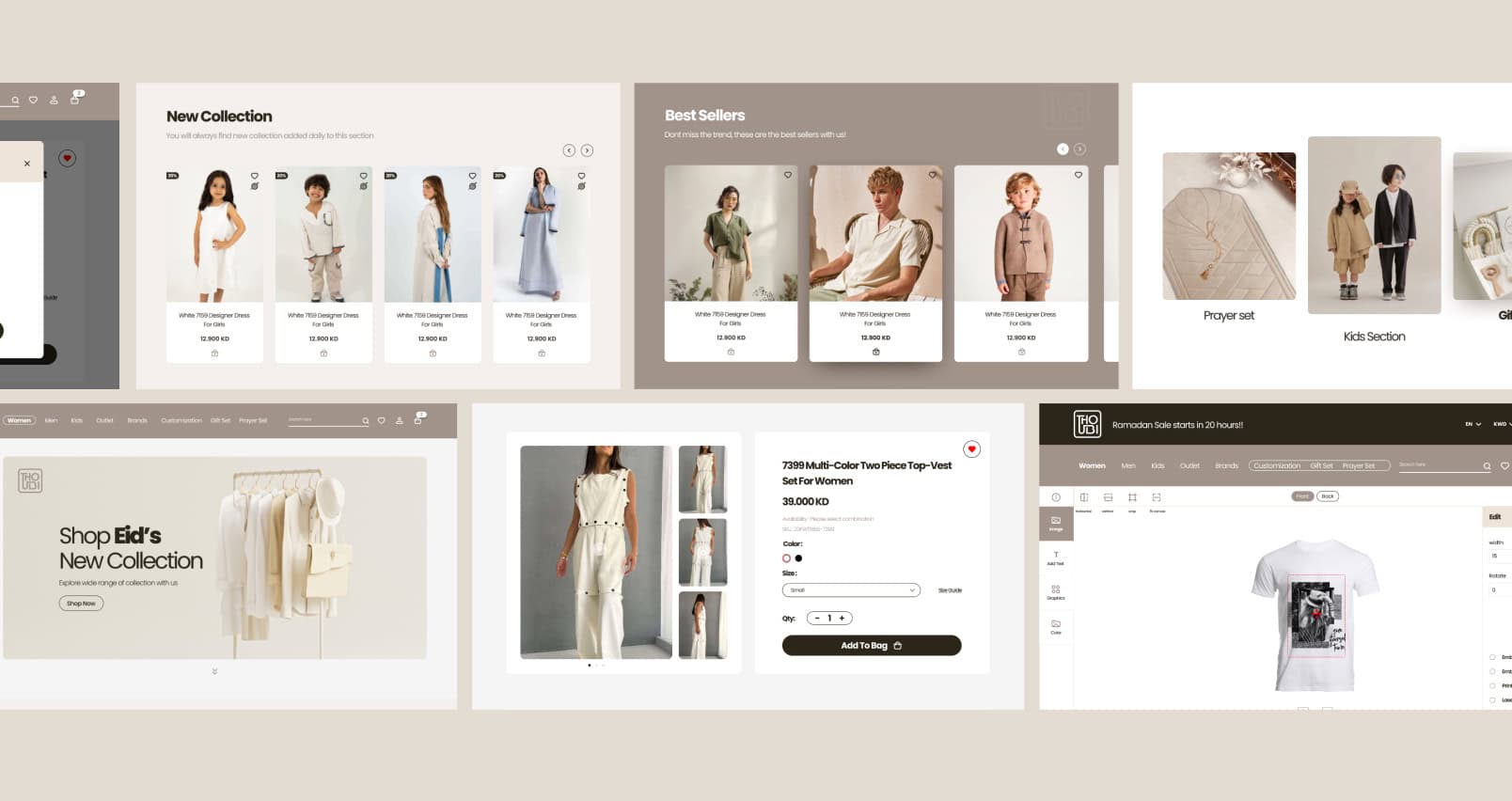1512x801 pixels.
Task: Select Kids in Ramadan Sale panel nav
Action: tap(1158, 465)
